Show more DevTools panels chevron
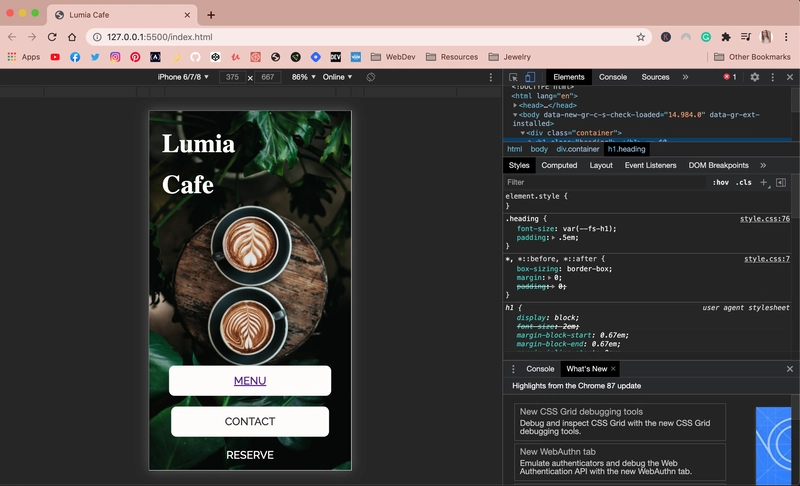Image resolution: width=800 pixels, height=486 pixels. point(685,77)
